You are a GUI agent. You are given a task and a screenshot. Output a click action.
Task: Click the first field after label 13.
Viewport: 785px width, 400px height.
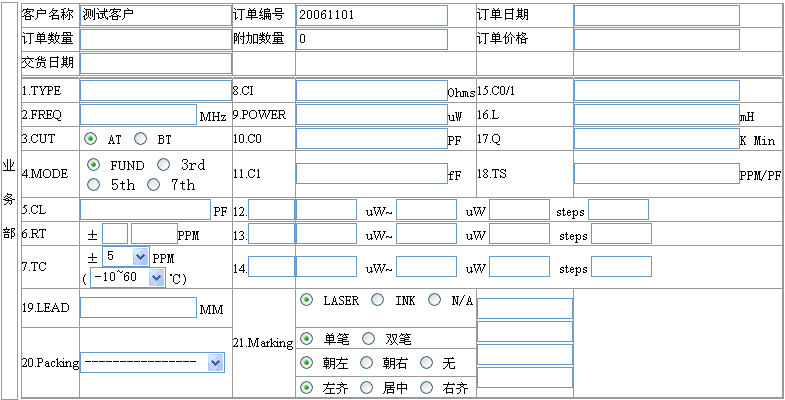point(271,234)
